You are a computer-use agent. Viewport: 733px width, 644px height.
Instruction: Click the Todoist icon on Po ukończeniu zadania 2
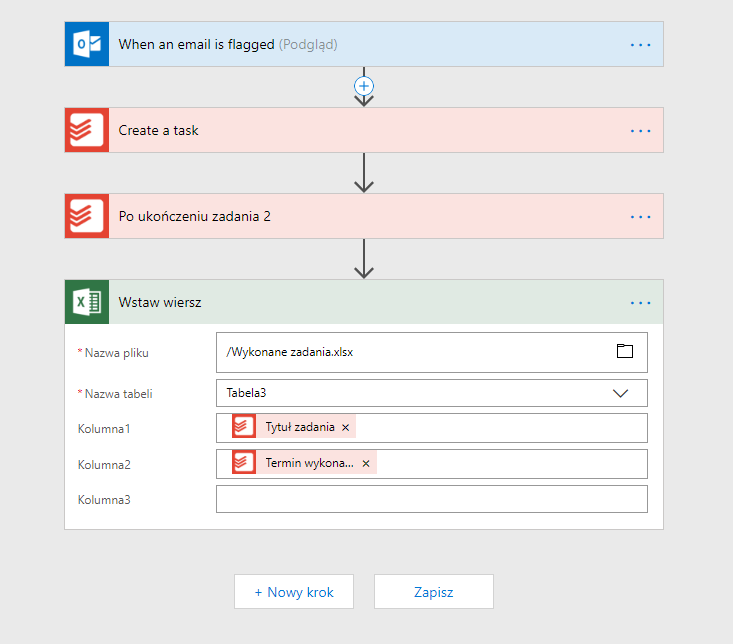[x=87, y=216]
